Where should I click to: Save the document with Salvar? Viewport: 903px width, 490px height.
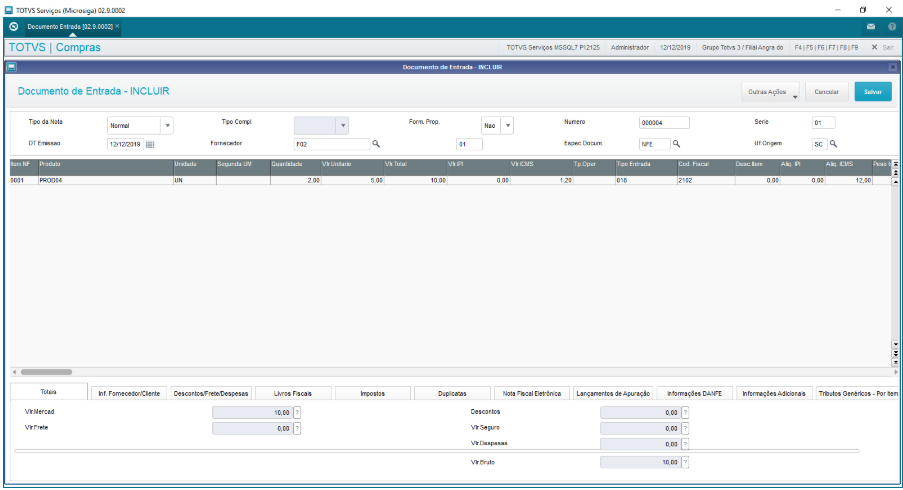[873, 92]
